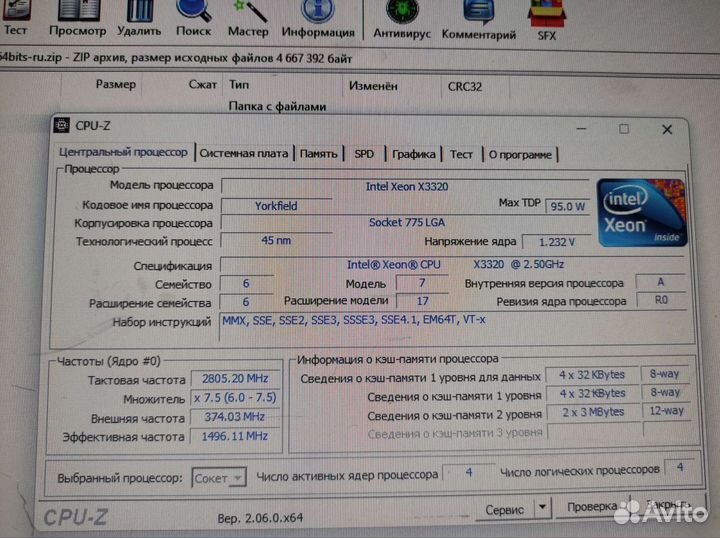
Task: Click the Вер. 2.06.0.x64 version text
Action: (x=260, y=518)
